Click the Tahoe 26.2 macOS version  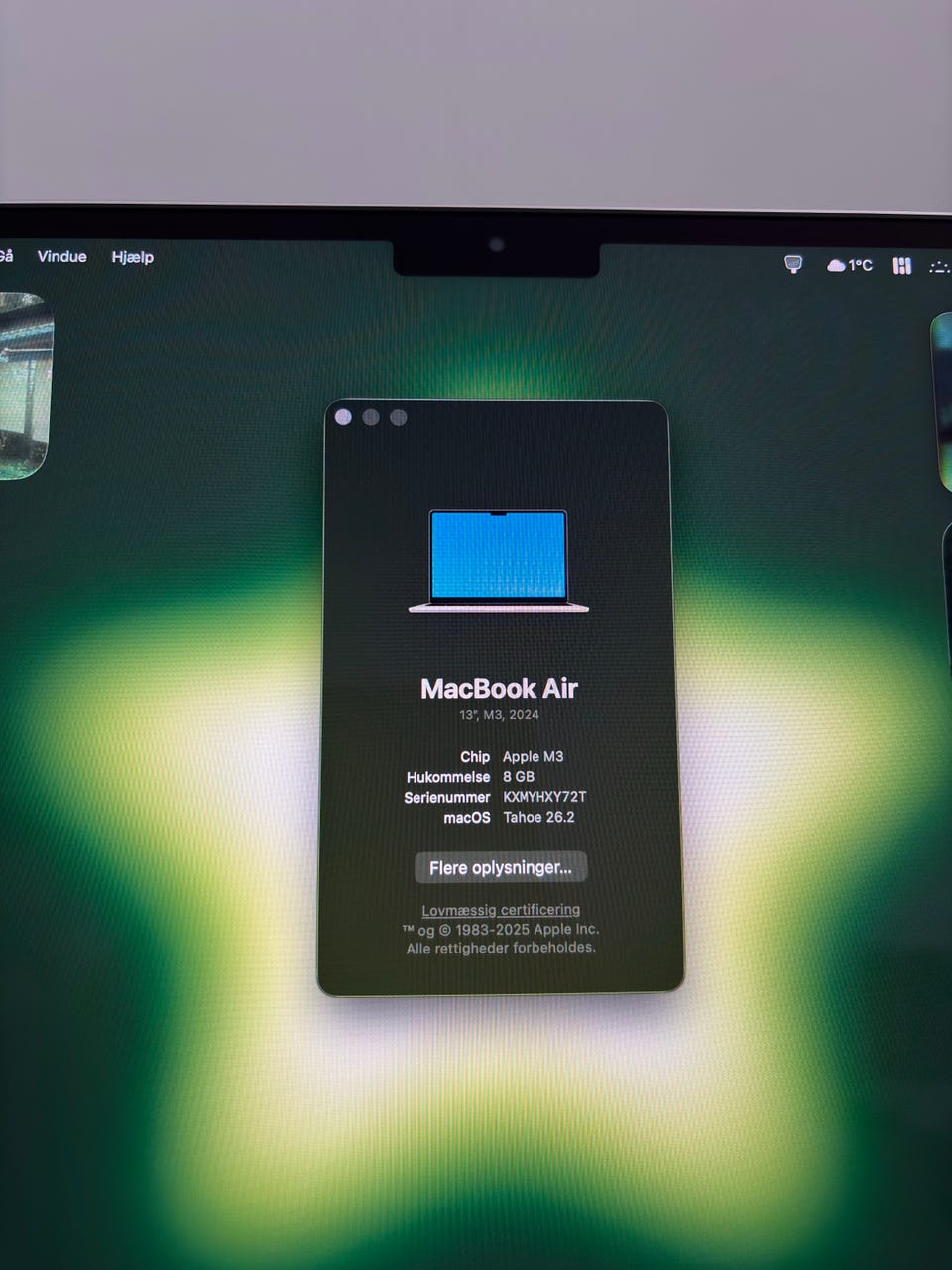(538, 817)
